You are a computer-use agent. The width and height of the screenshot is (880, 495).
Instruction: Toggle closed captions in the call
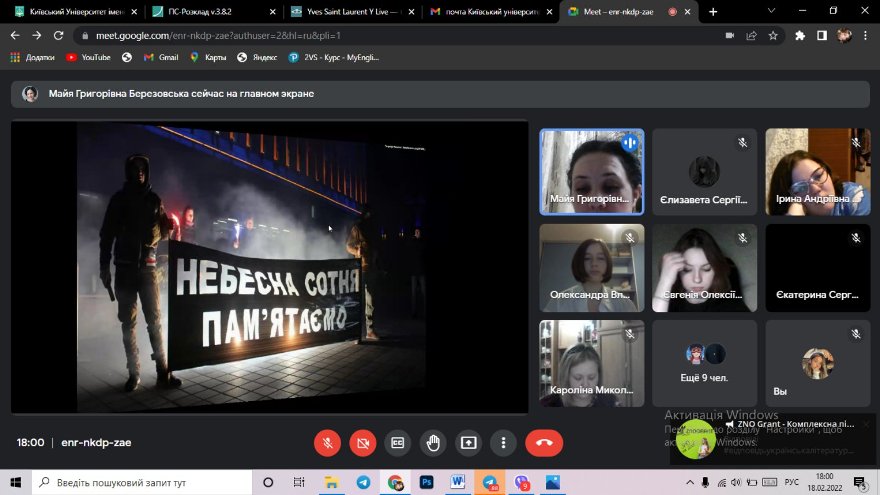pyautogui.click(x=398, y=442)
